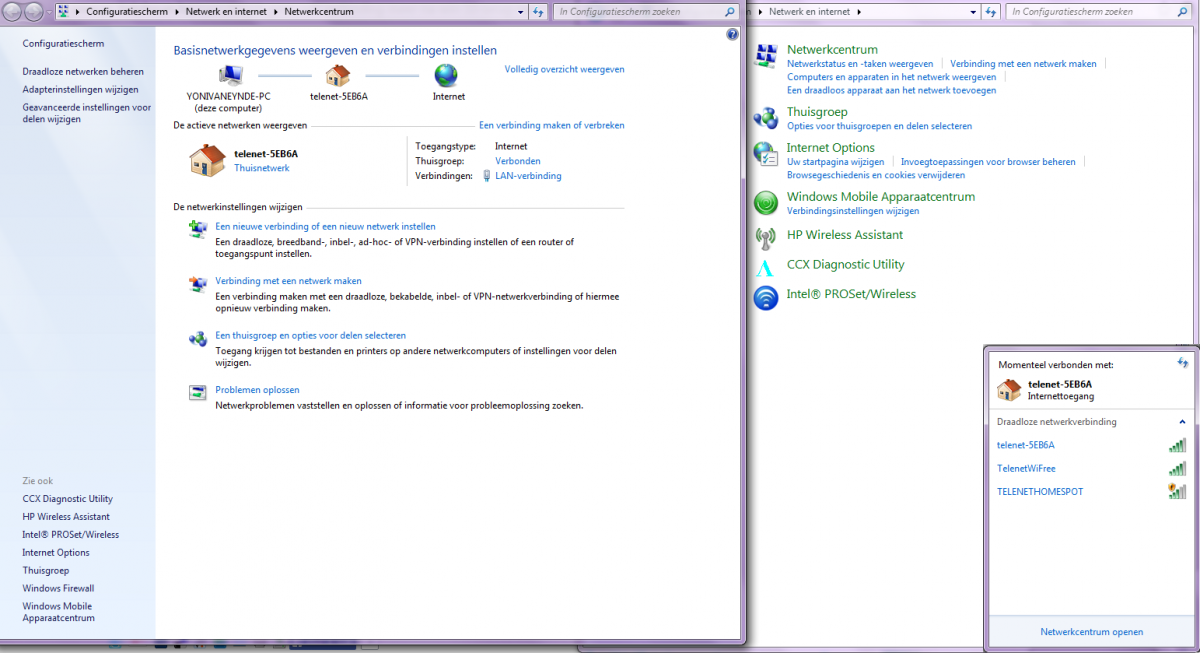Click the Thuisnetwerk link
This screenshot has width=1200, height=653.
pyautogui.click(x=262, y=168)
